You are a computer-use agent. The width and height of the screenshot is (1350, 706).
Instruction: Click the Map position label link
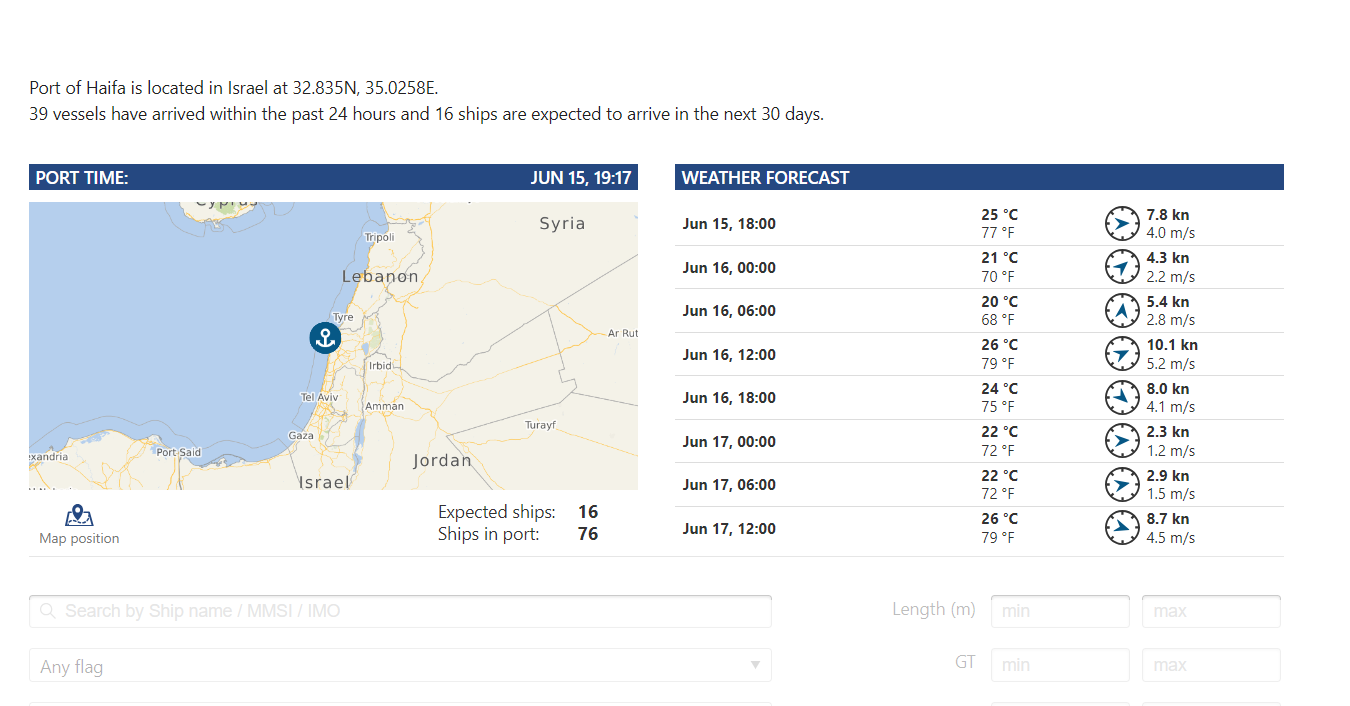tap(79, 539)
